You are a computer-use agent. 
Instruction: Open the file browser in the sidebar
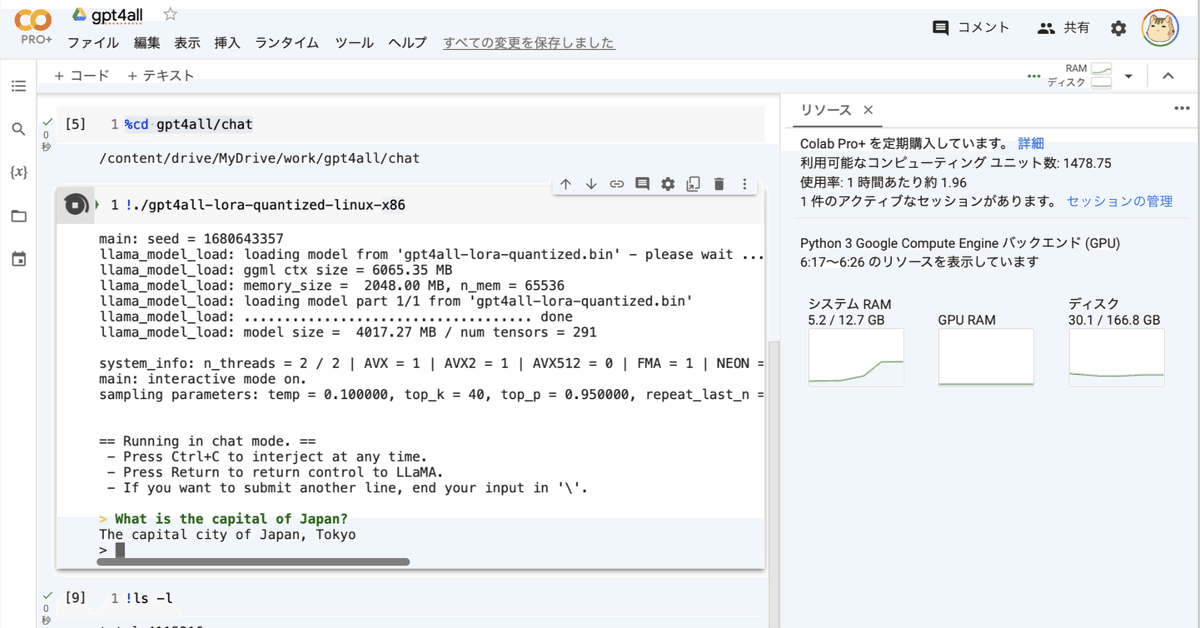point(18,214)
